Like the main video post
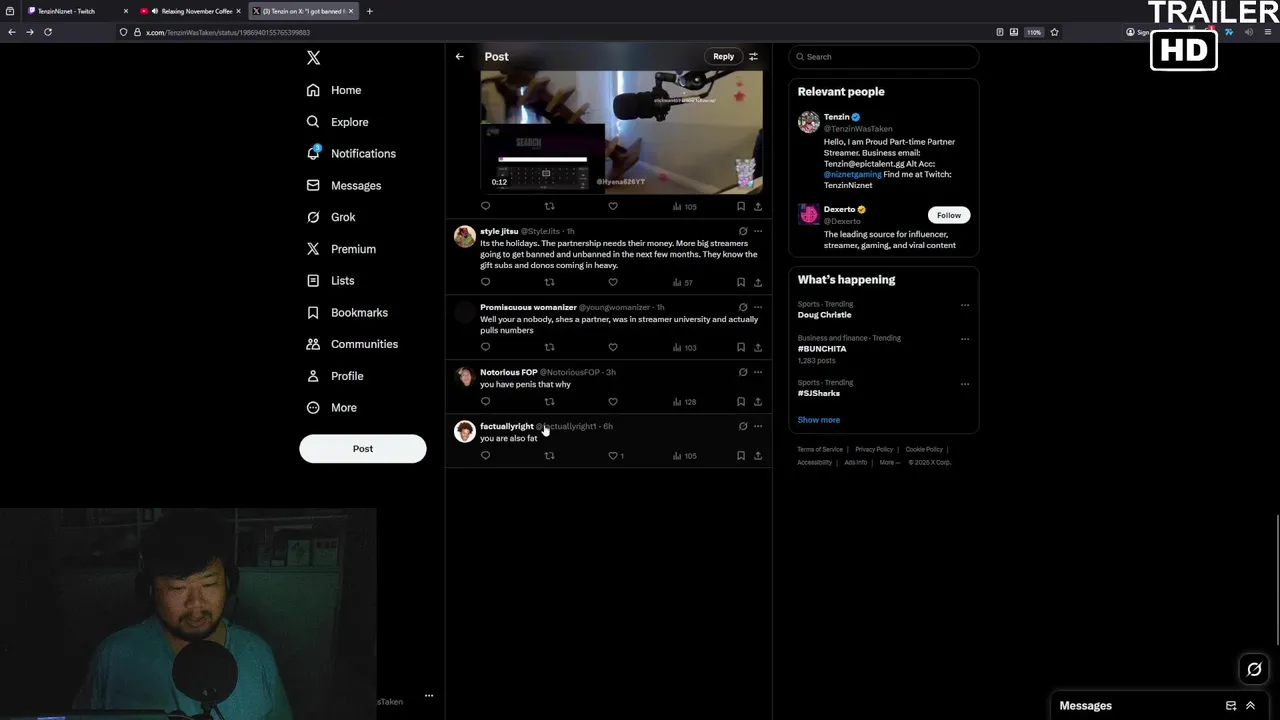The image size is (1280, 720). tap(613, 206)
